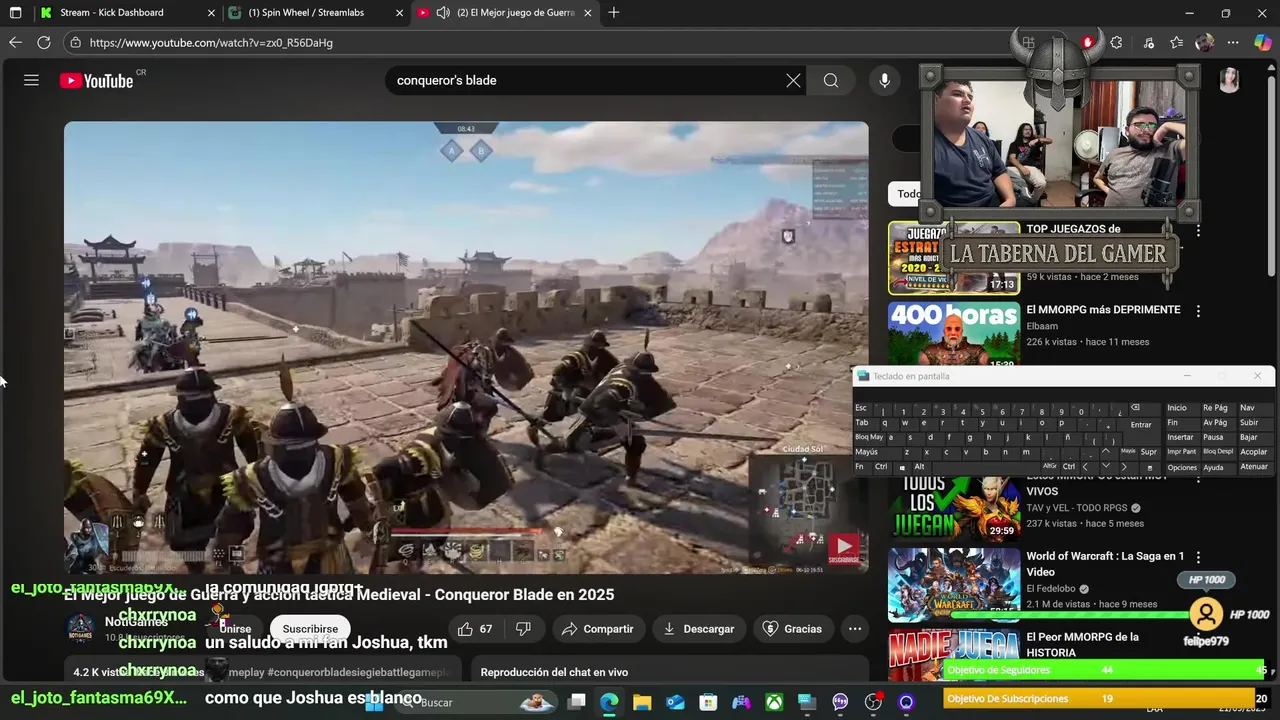Select the Todo filter chip
The height and width of the screenshot is (720, 1280).
(x=906, y=194)
